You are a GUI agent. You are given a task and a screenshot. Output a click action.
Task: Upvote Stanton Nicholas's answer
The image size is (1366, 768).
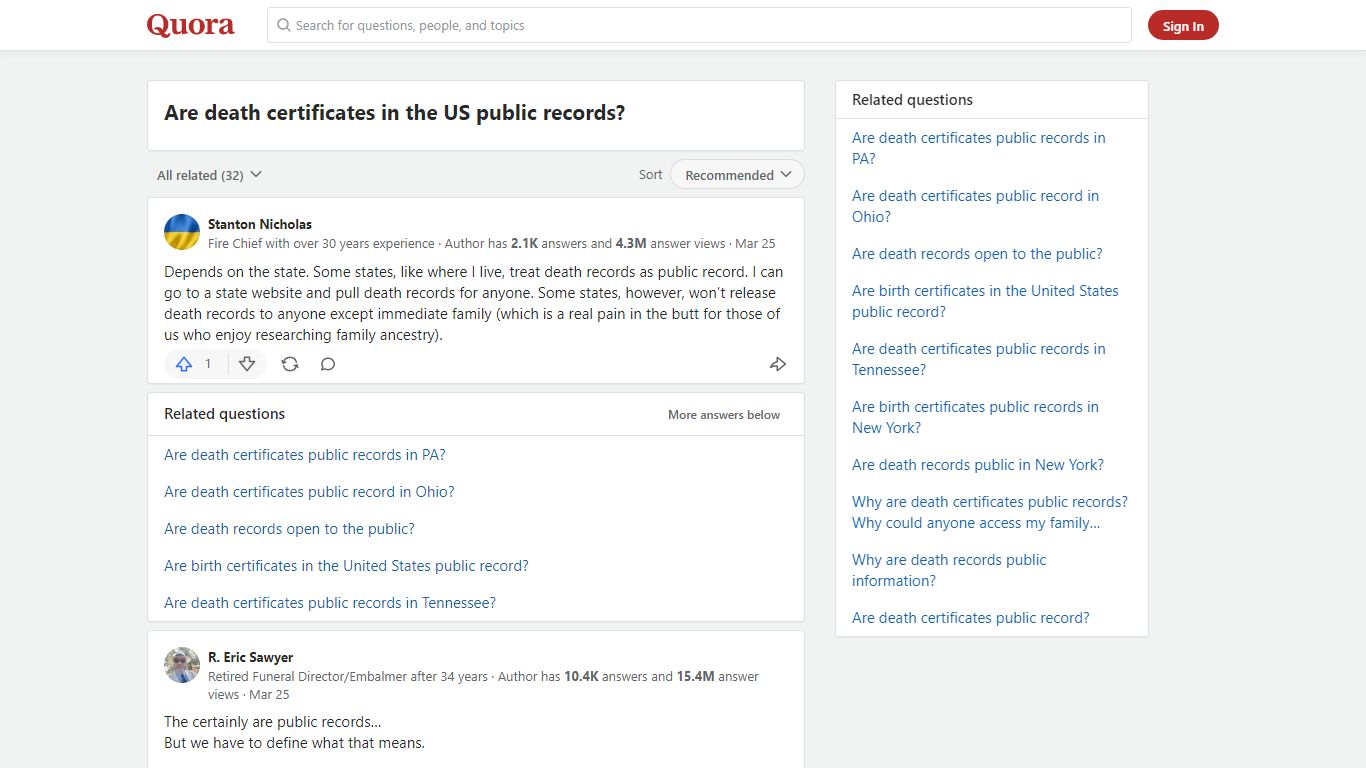pos(184,364)
